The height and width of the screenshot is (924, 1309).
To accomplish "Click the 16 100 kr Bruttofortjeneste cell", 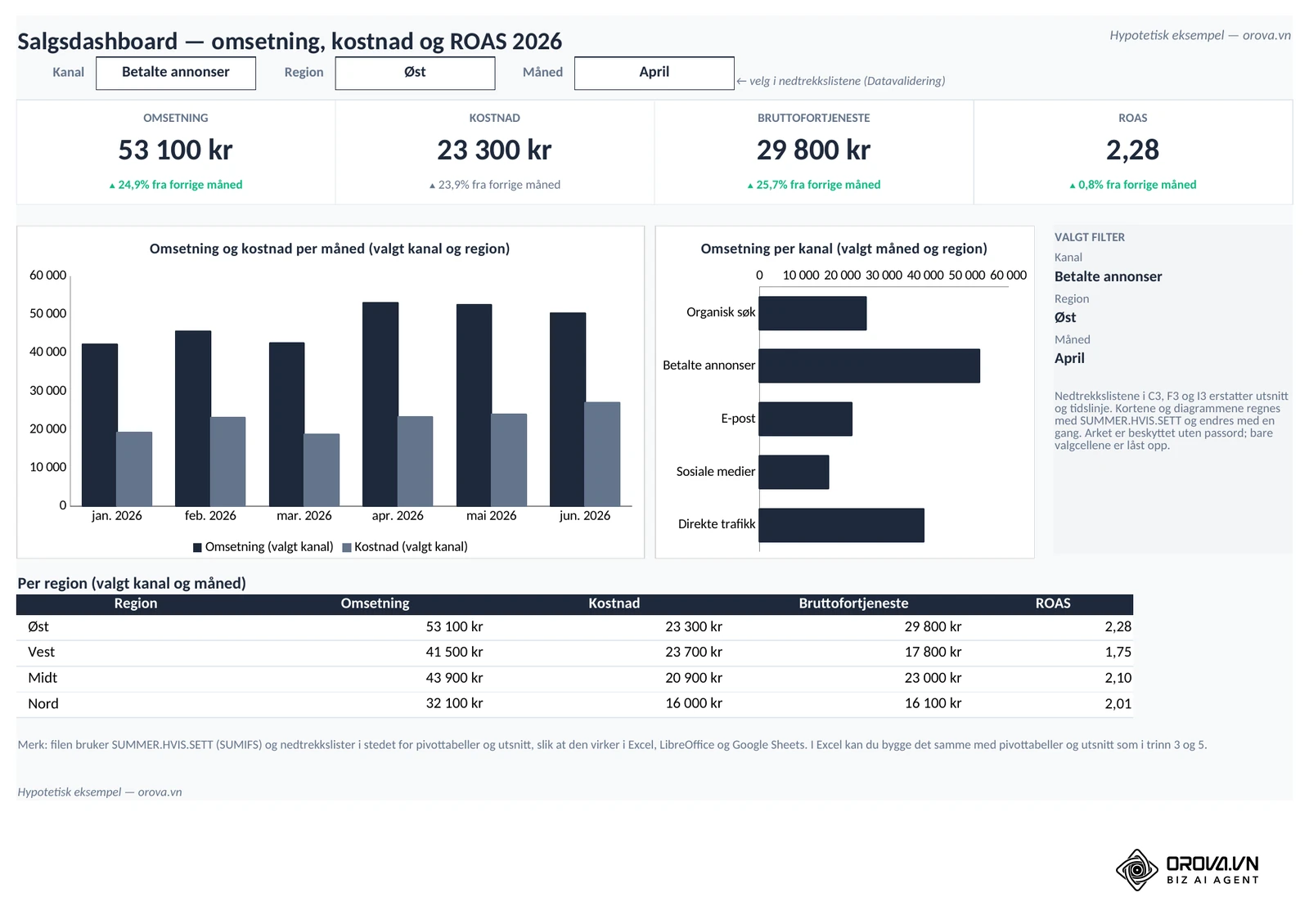I will (933, 703).
